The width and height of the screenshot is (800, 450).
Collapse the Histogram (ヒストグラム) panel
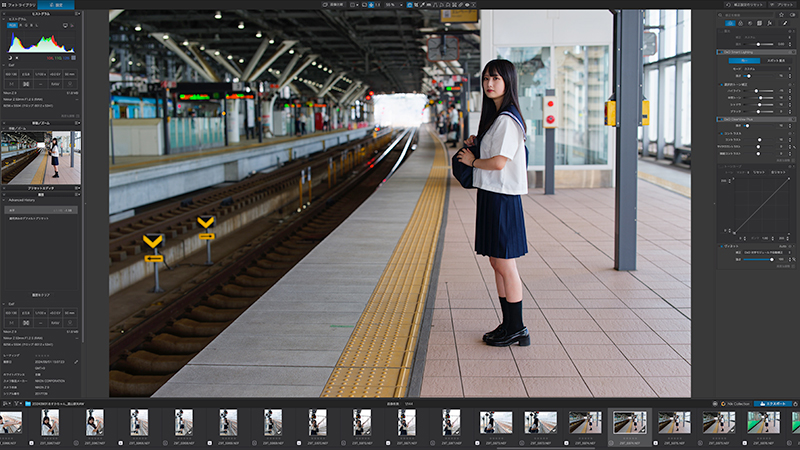pyautogui.click(x=4, y=18)
